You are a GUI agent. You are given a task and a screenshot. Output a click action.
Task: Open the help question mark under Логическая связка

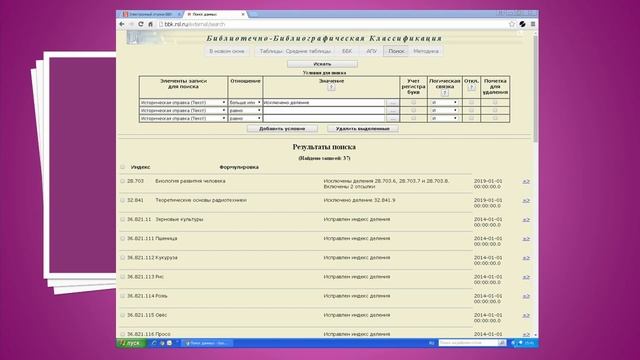[x=444, y=93]
